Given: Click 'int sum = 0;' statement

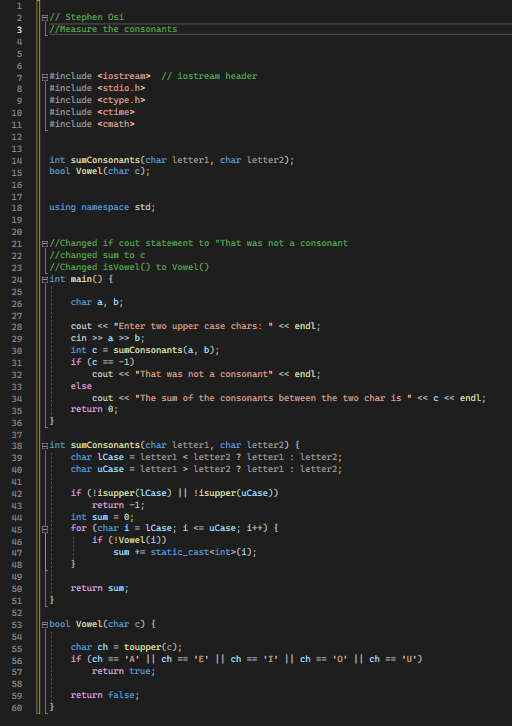Looking at the screenshot, I should [102, 517].
